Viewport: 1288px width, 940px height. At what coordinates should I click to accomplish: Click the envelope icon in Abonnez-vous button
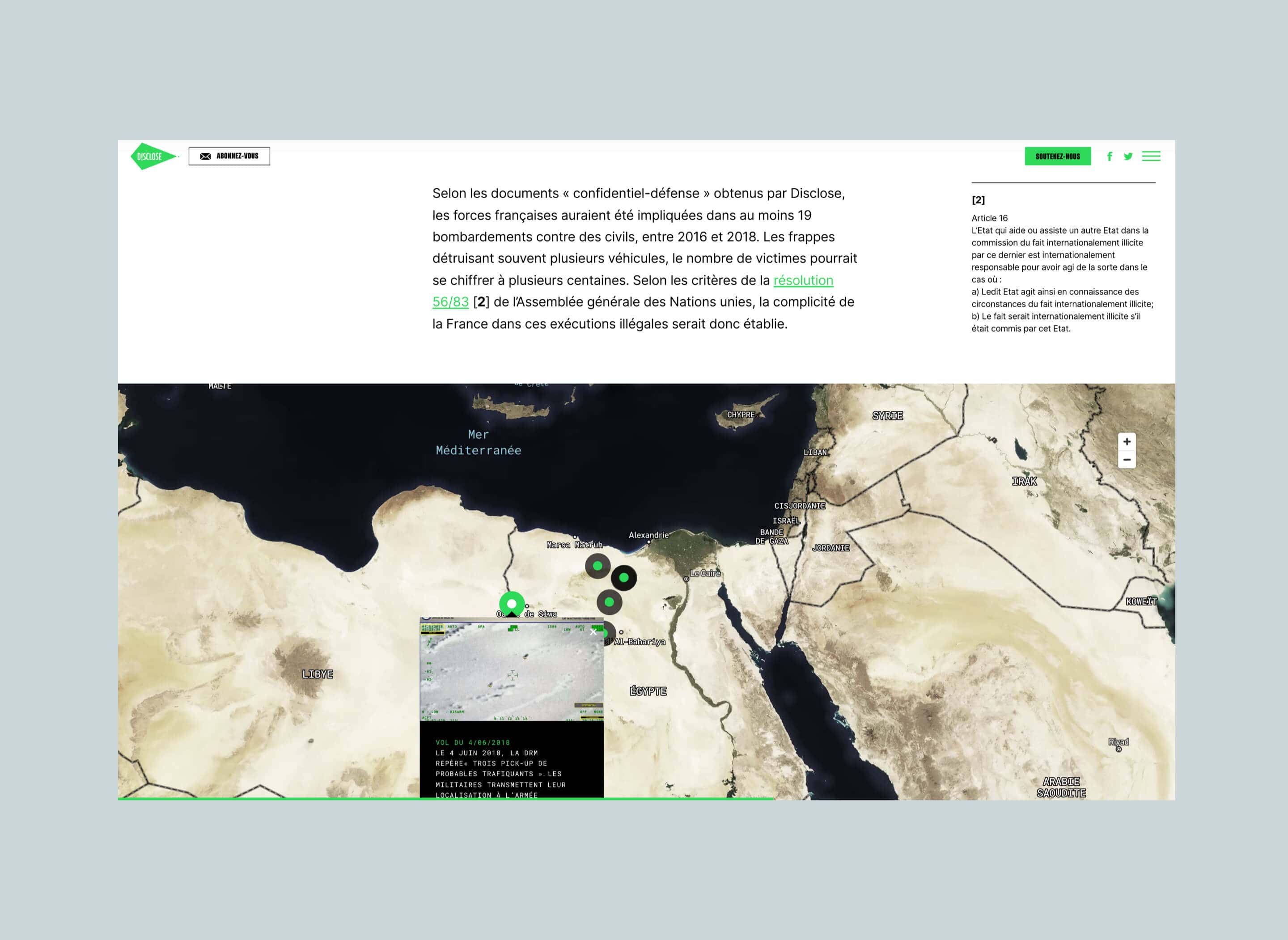(205, 156)
